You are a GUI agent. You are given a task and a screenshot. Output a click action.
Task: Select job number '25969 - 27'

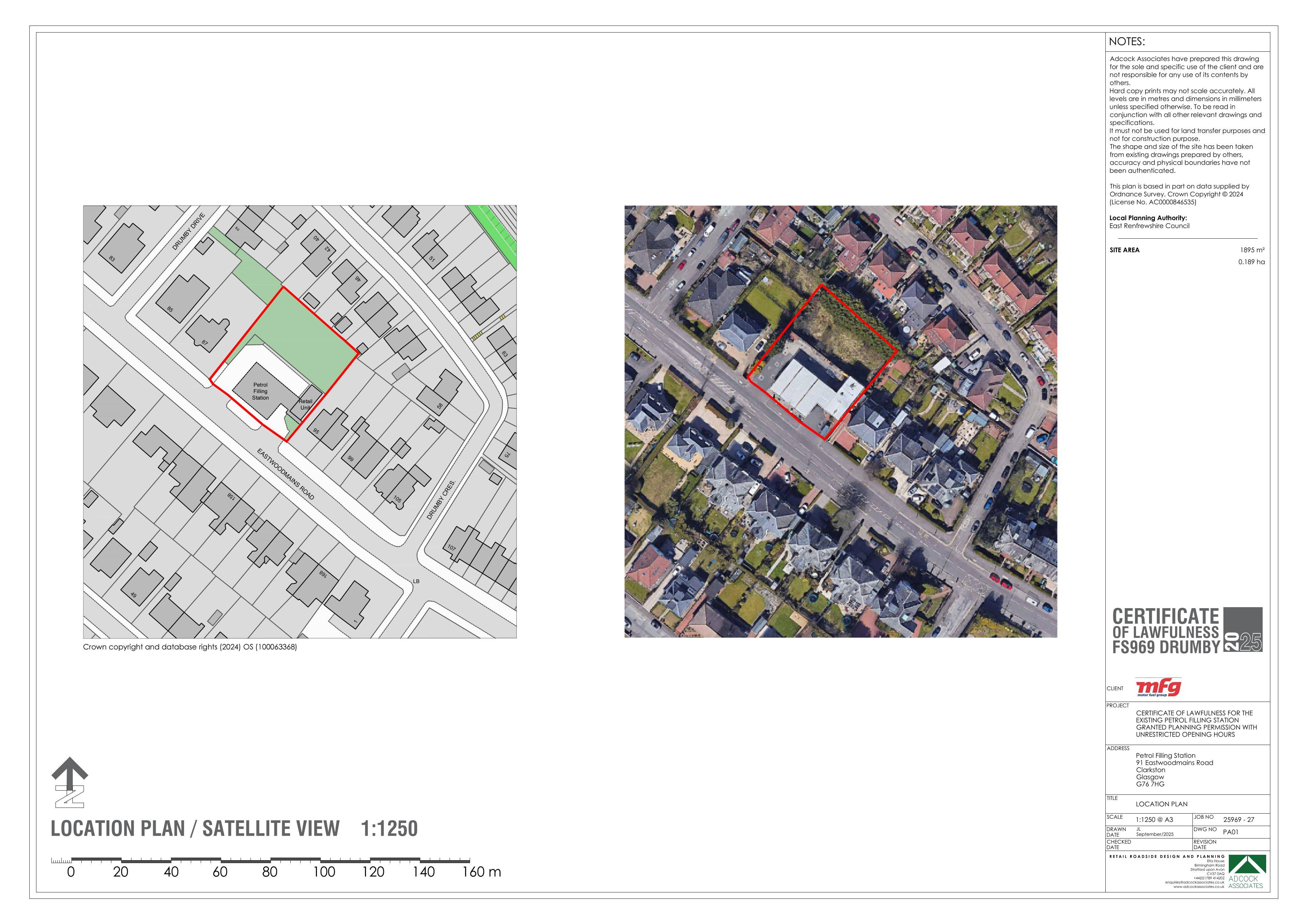(x=1239, y=820)
